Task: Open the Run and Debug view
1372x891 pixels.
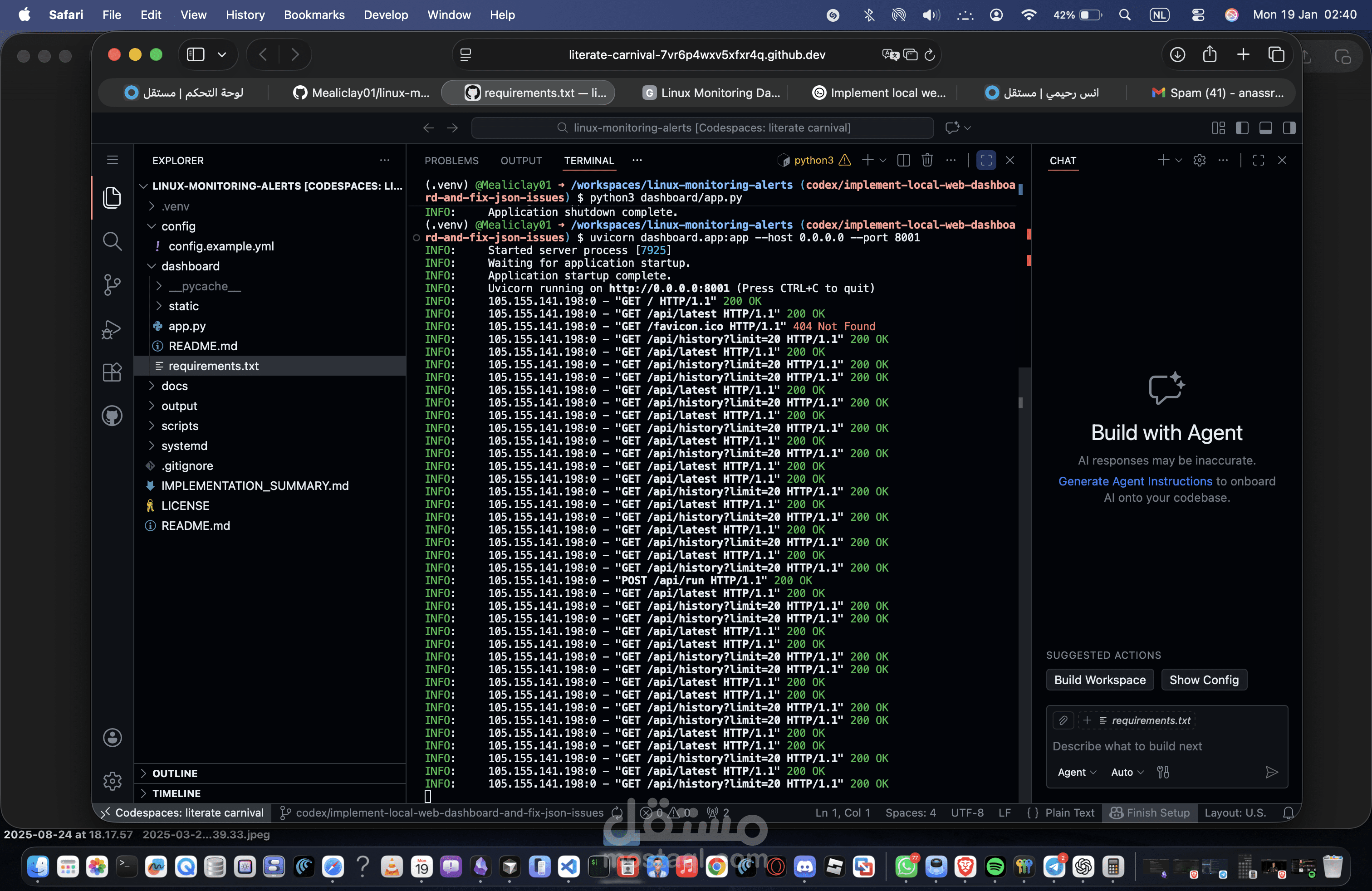Action: coord(112,330)
